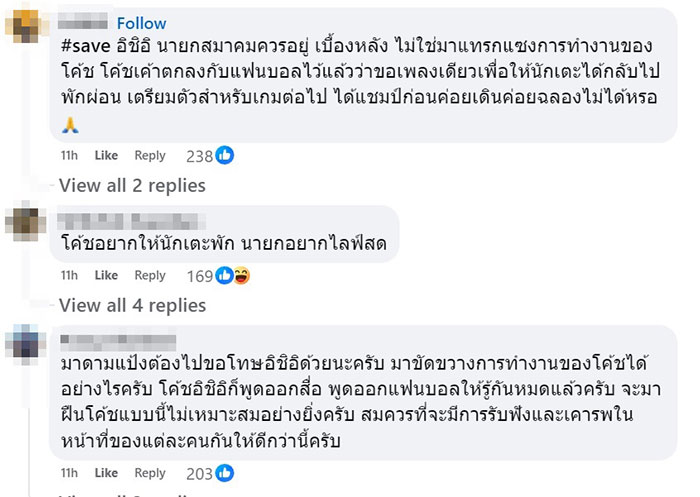
Task: Reply to the comment with 238 reactions
Action: tap(150, 155)
